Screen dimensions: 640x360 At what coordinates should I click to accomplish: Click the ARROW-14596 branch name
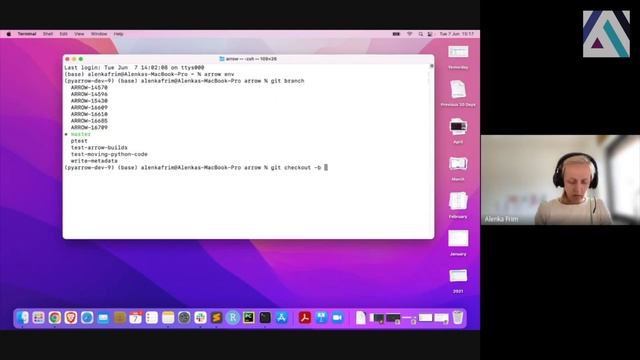[x=89, y=94]
